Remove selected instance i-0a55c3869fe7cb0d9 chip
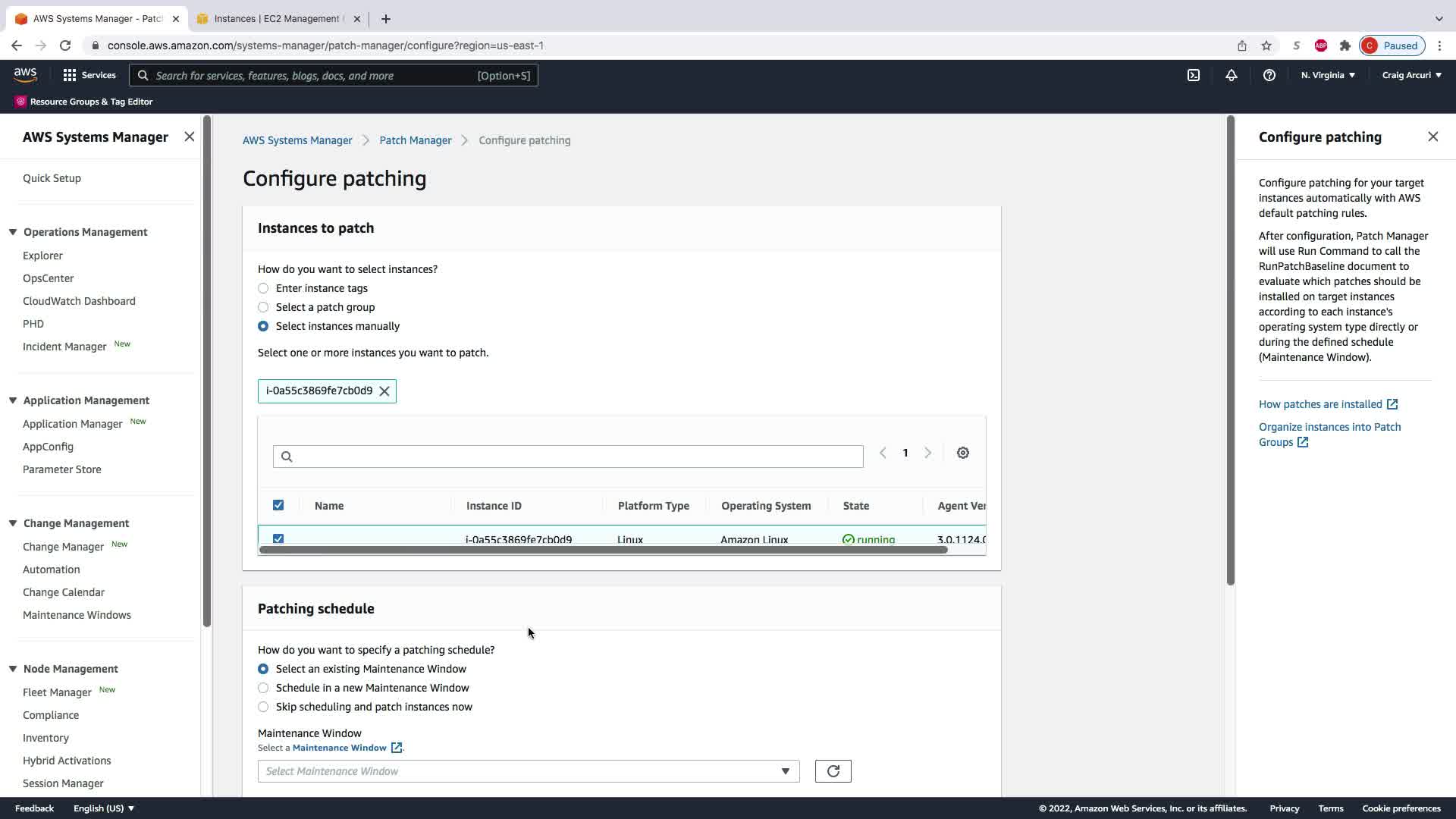This screenshot has width=1456, height=819. (384, 391)
